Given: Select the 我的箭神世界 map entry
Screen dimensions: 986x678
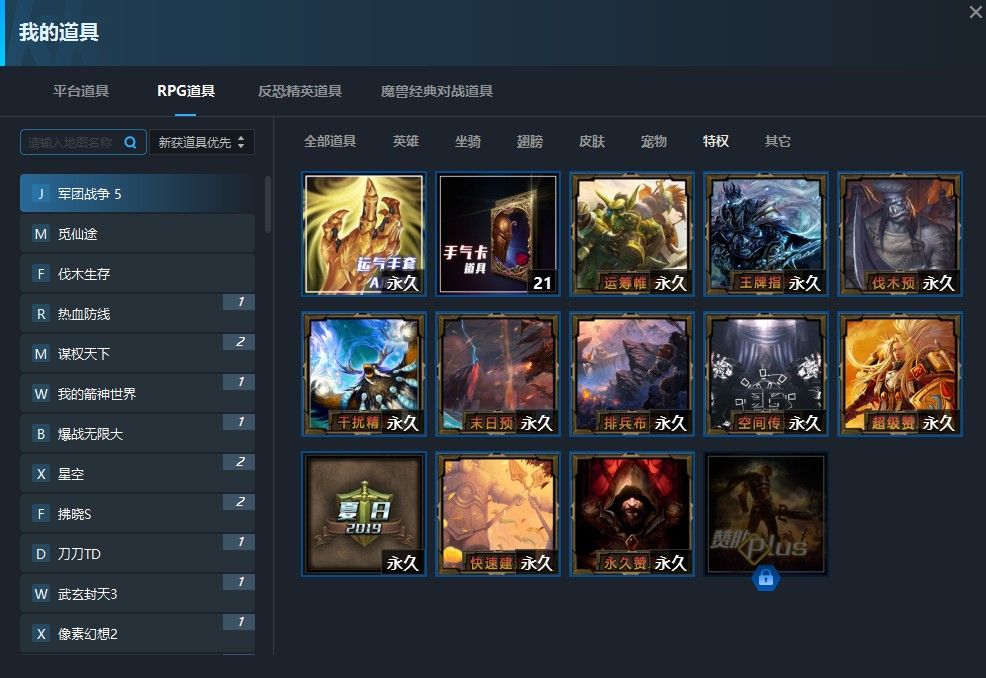Looking at the screenshot, I should point(137,394).
